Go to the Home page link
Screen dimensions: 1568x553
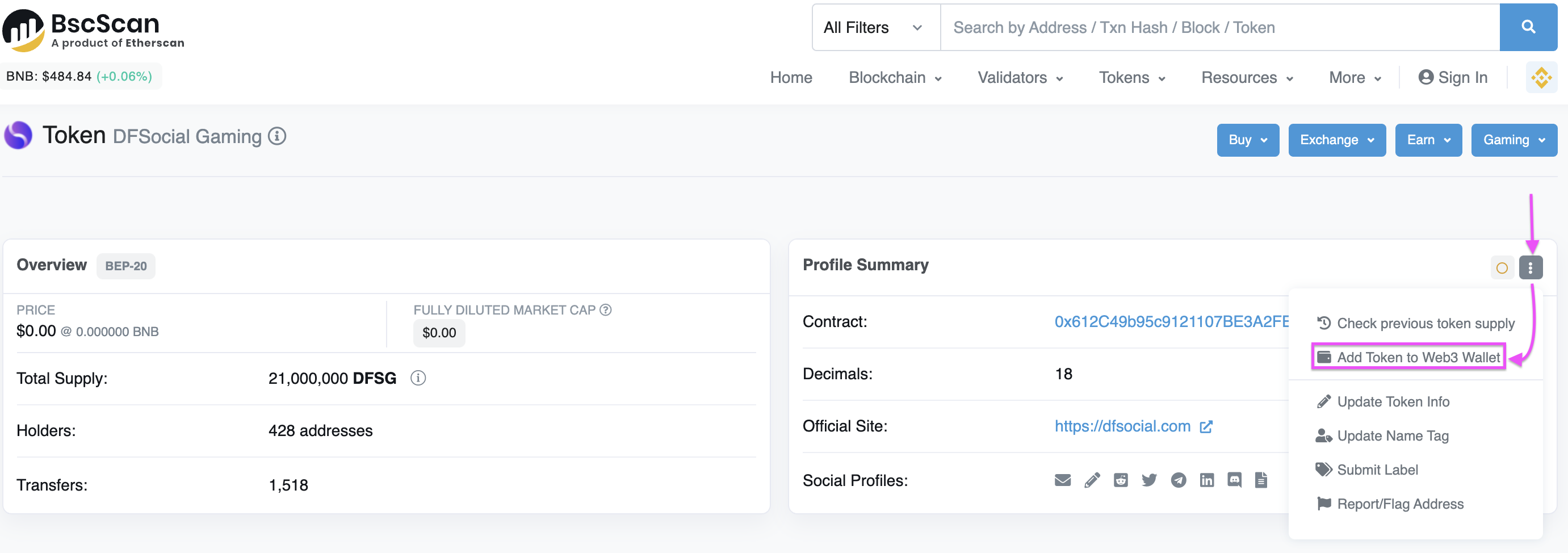(791, 78)
